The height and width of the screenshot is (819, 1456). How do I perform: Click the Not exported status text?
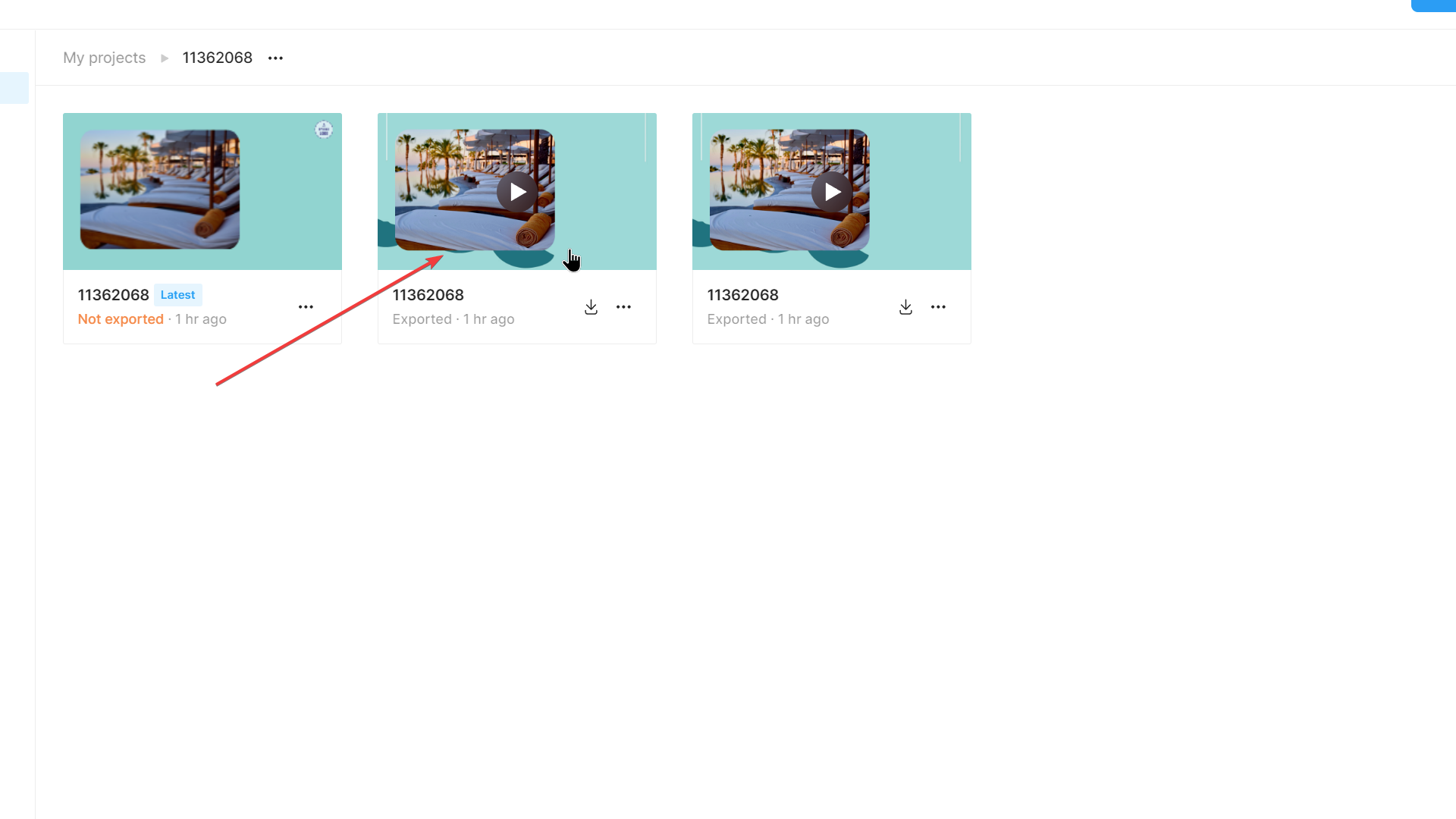click(121, 319)
